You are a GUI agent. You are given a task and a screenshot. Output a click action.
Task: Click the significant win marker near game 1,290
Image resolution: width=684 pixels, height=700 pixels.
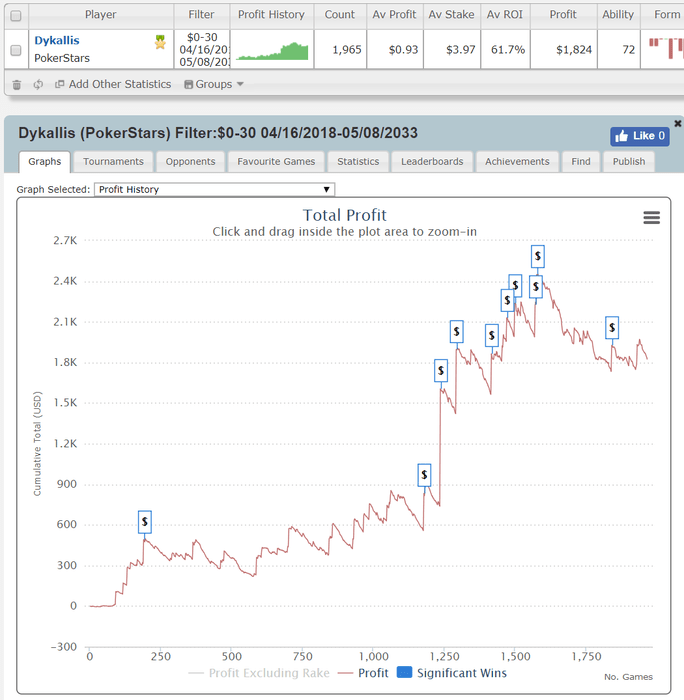tap(456, 331)
